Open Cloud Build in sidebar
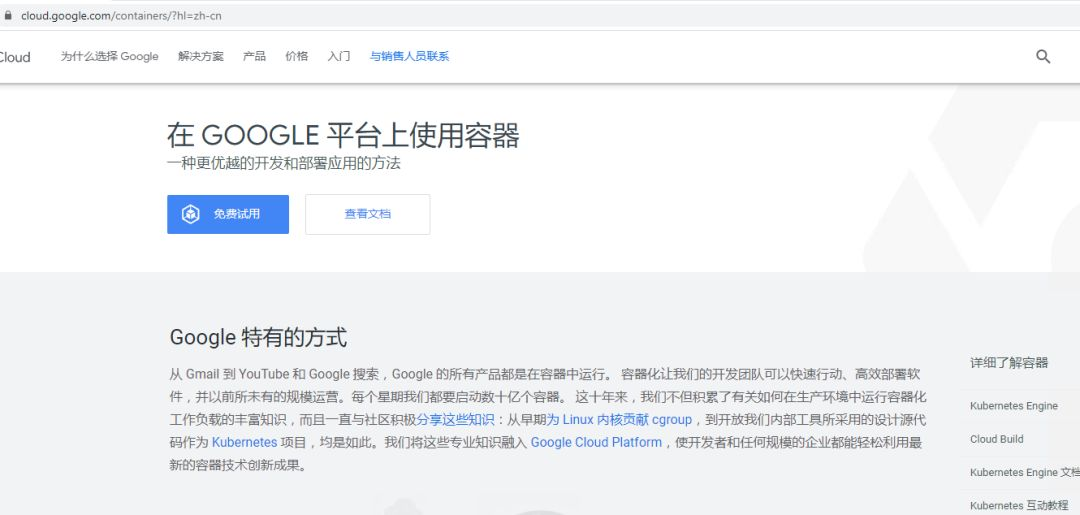1080x515 pixels. 997,439
